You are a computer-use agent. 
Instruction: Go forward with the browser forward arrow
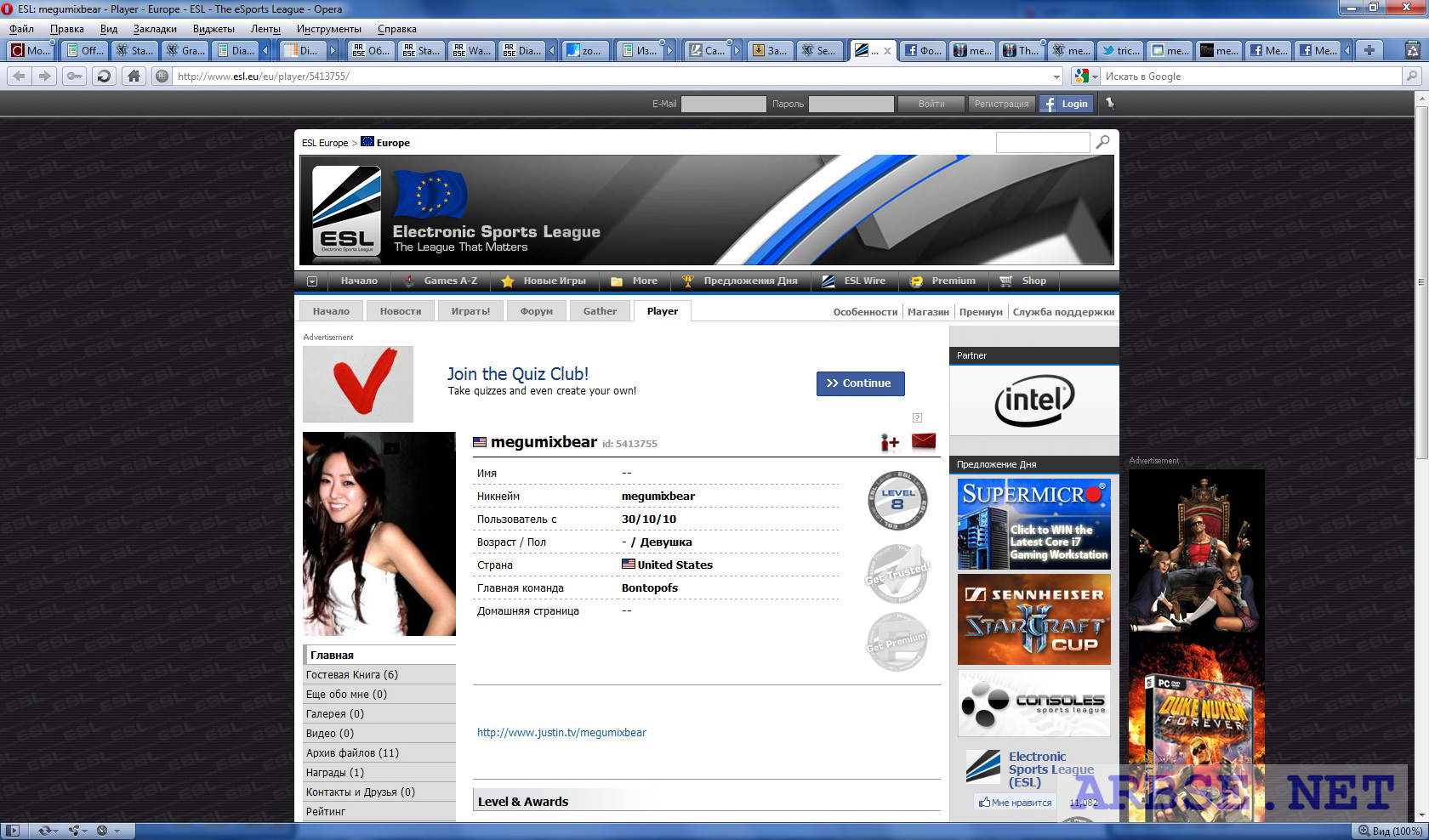pyautogui.click(x=45, y=77)
